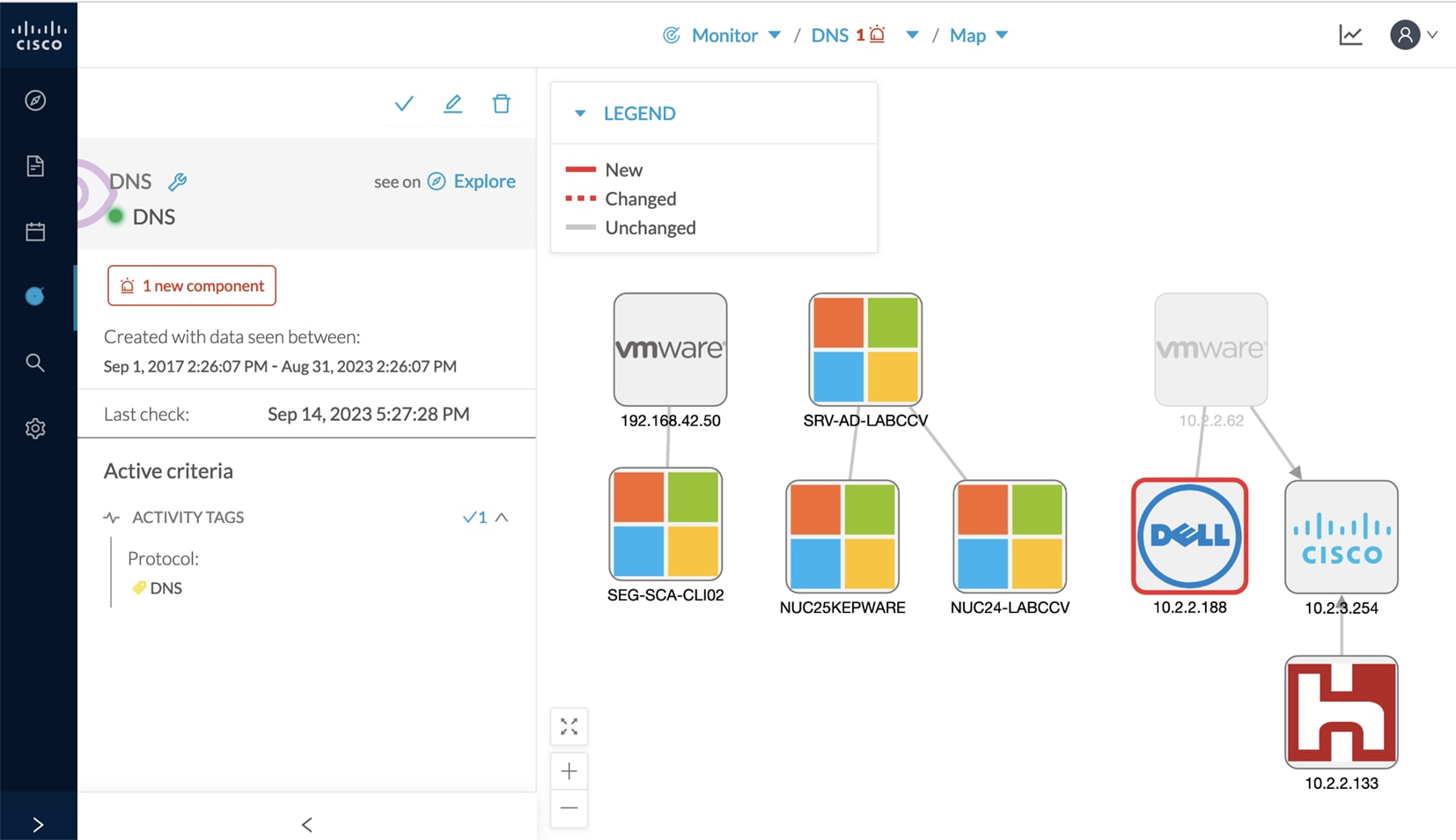The width and height of the screenshot is (1456, 840).
Task: Open the user account menu
Action: [1413, 35]
